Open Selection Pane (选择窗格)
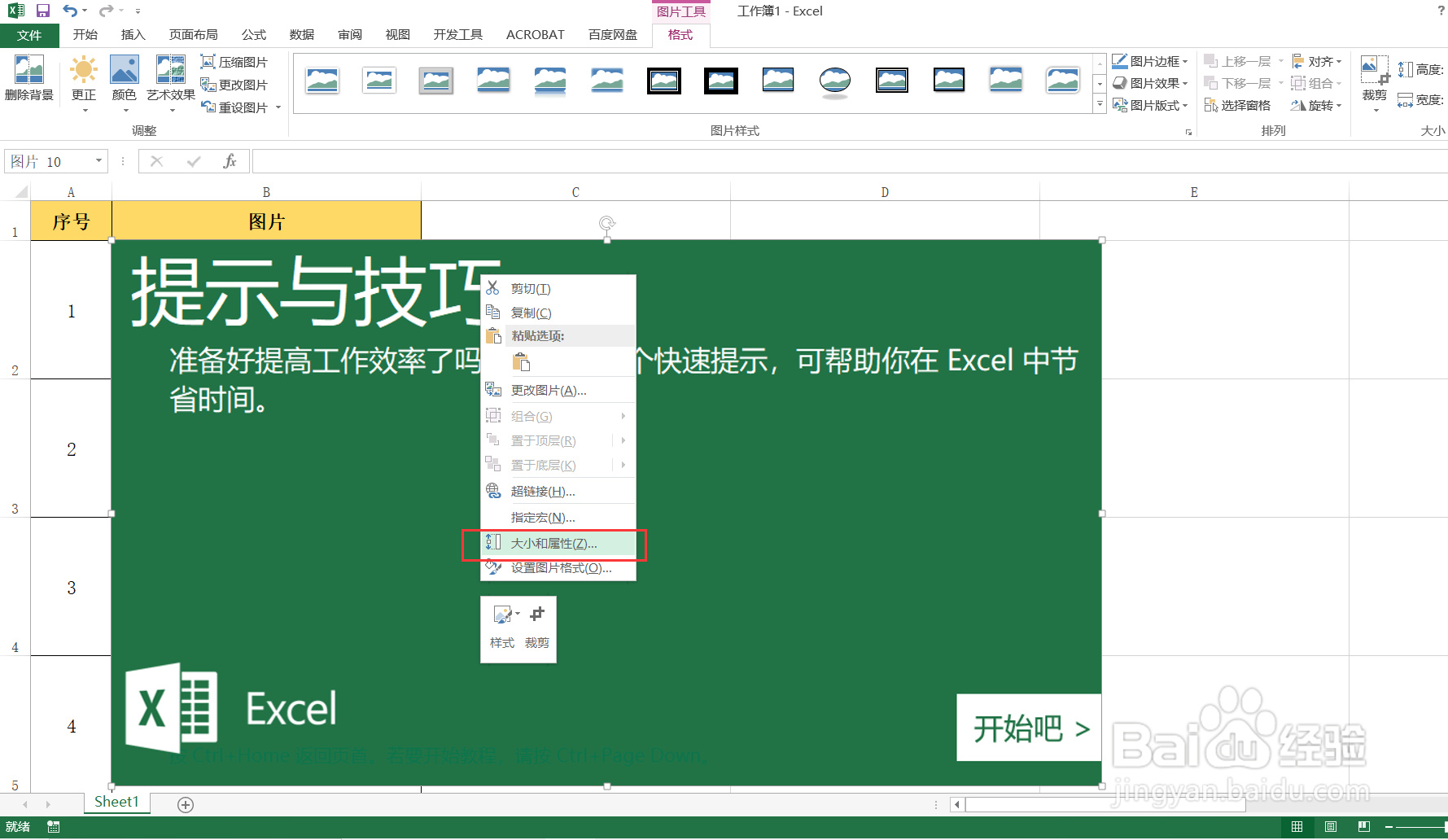1448x840 pixels. (1237, 106)
